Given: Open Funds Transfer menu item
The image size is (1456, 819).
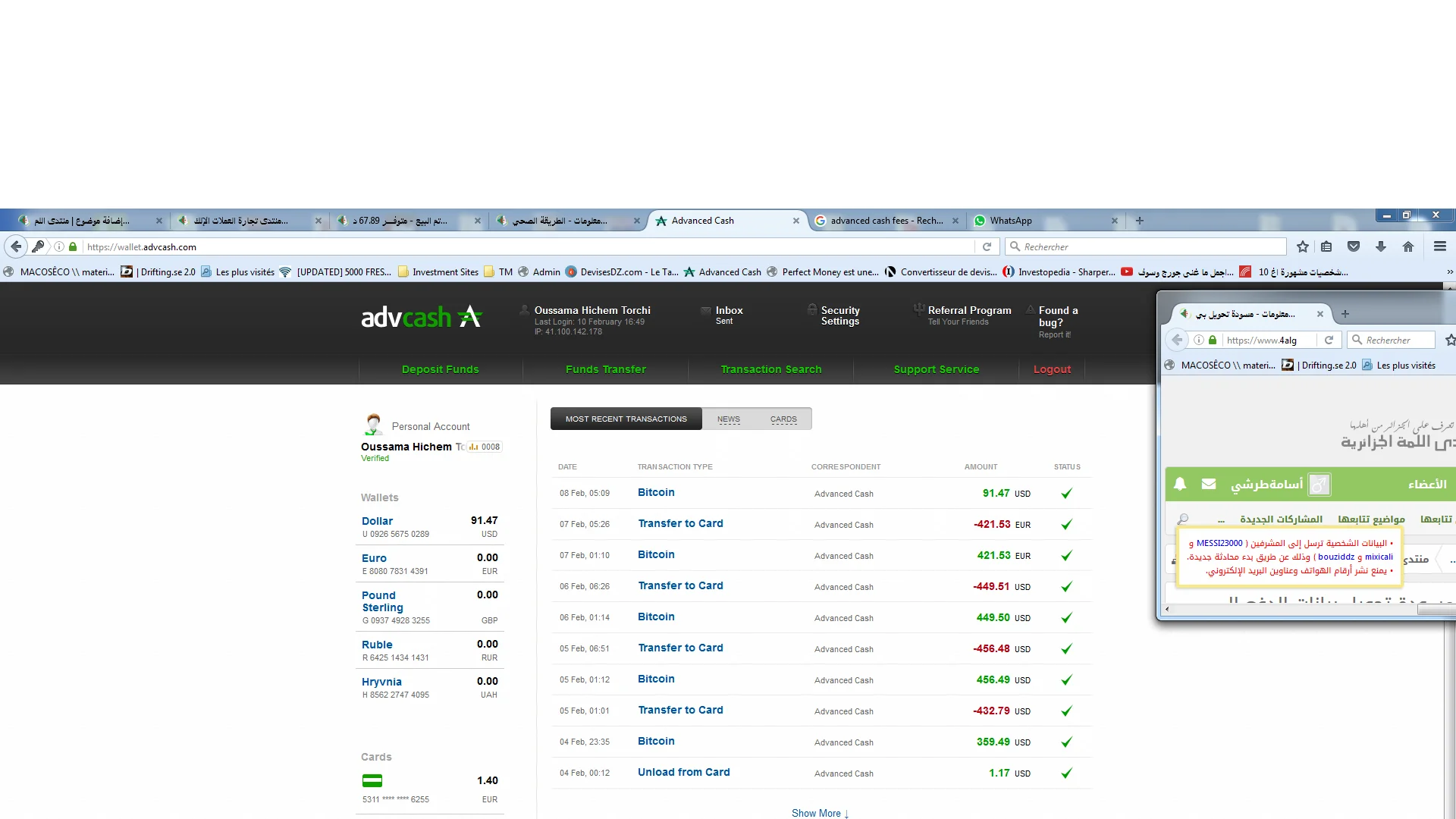Looking at the screenshot, I should (x=605, y=369).
